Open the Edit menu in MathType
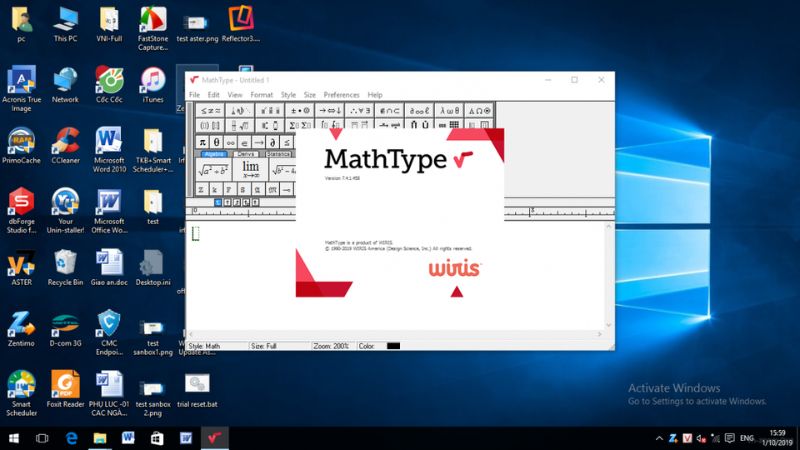This screenshot has width=800, height=450. [213, 95]
